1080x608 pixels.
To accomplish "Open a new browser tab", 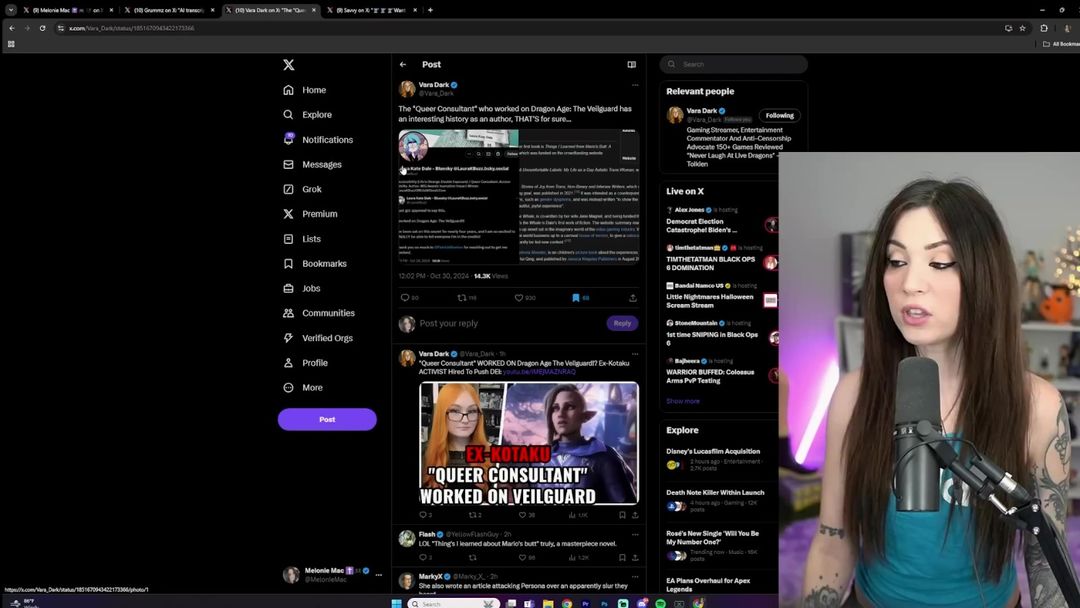I will pyautogui.click(x=430, y=10).
